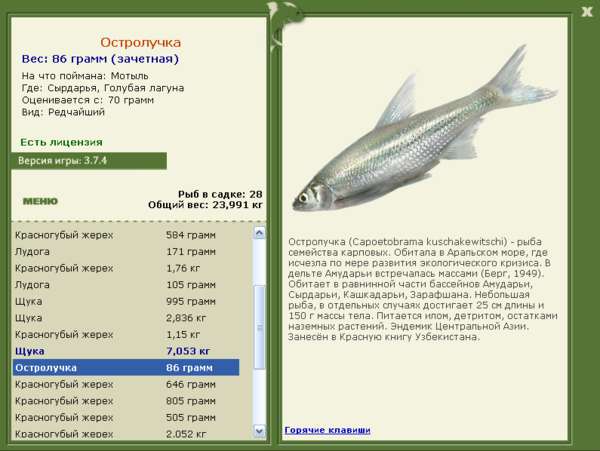
Task: Select the bold Щука 7,053 кг row
Action: tap(126, 351)
